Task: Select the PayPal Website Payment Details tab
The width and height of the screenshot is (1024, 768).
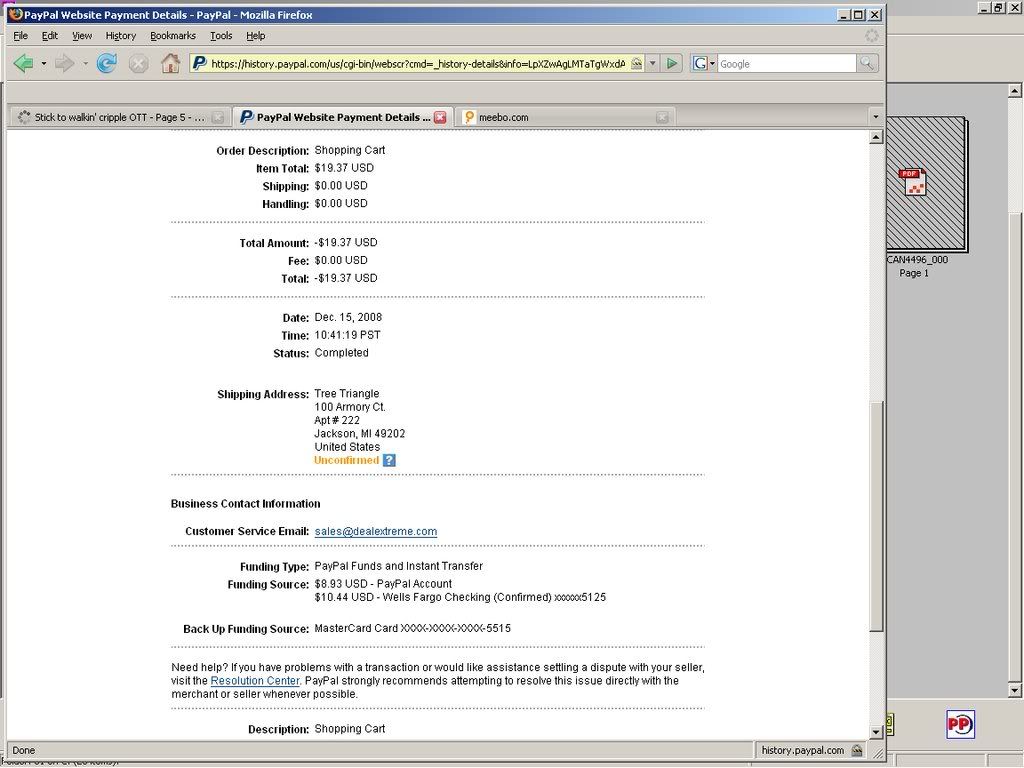Action: coord(342,118)
